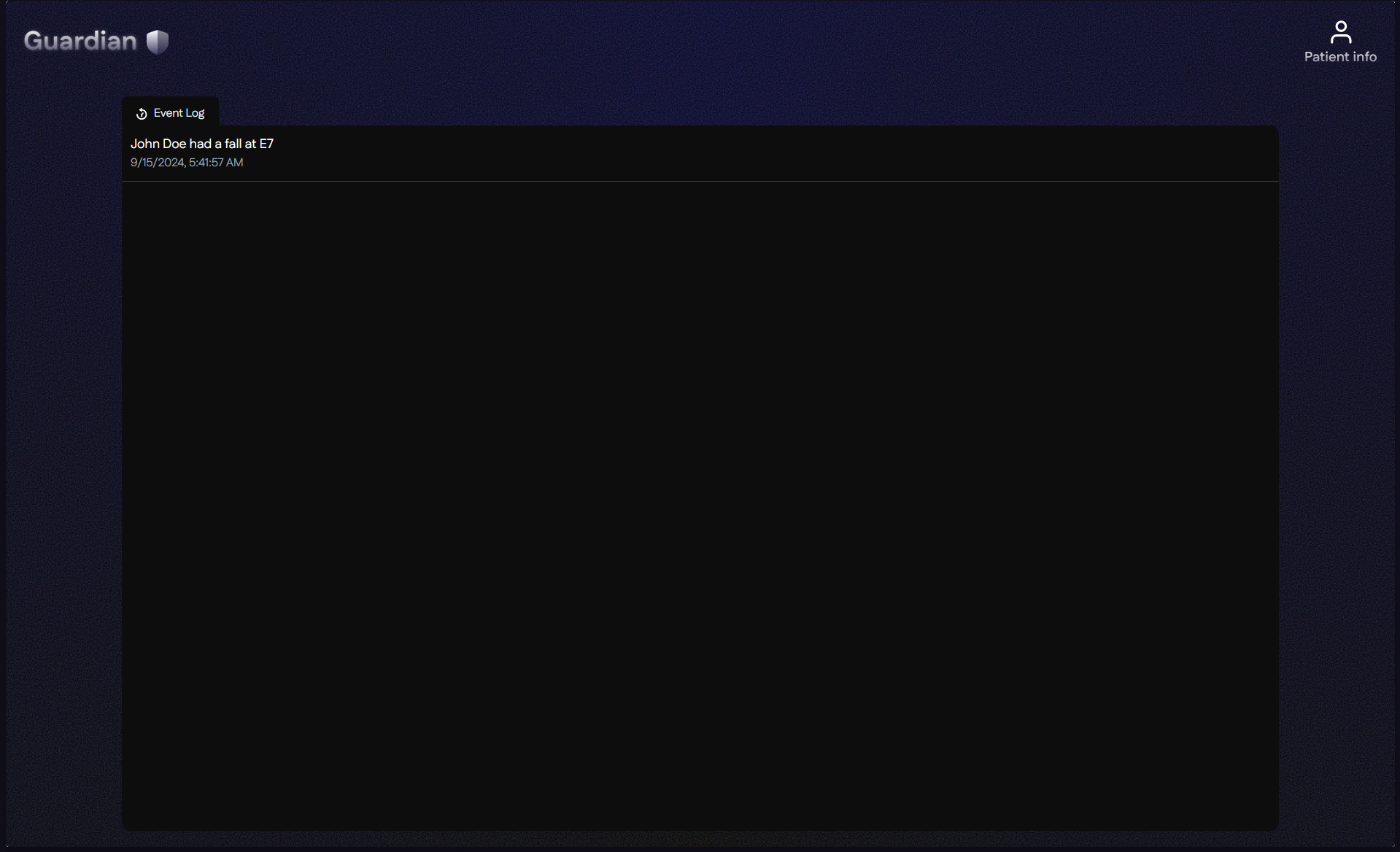This screenshot has width=1400, height=852.
Task: Click the 5:41:57 AM time portion
Action: point(216,163)
